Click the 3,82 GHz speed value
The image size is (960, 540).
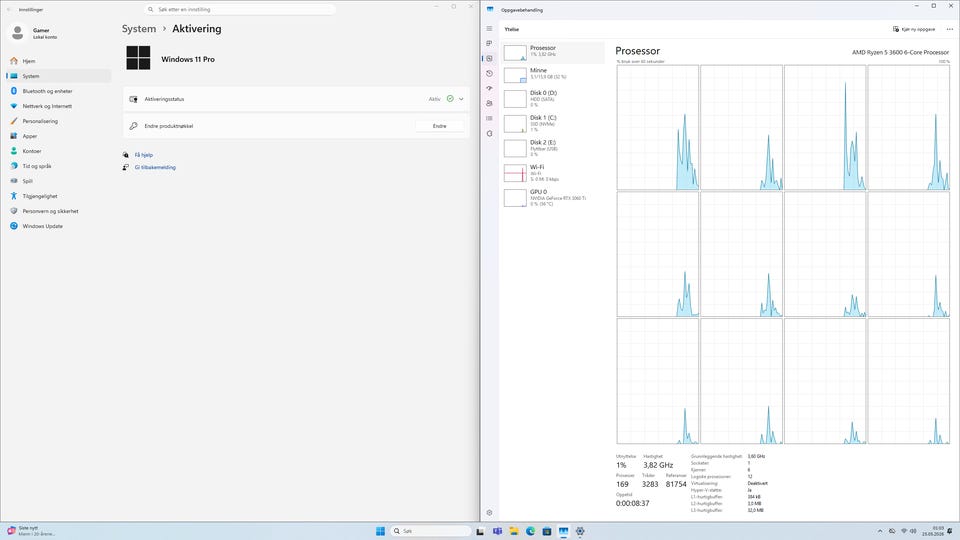(x=658, y=465)
